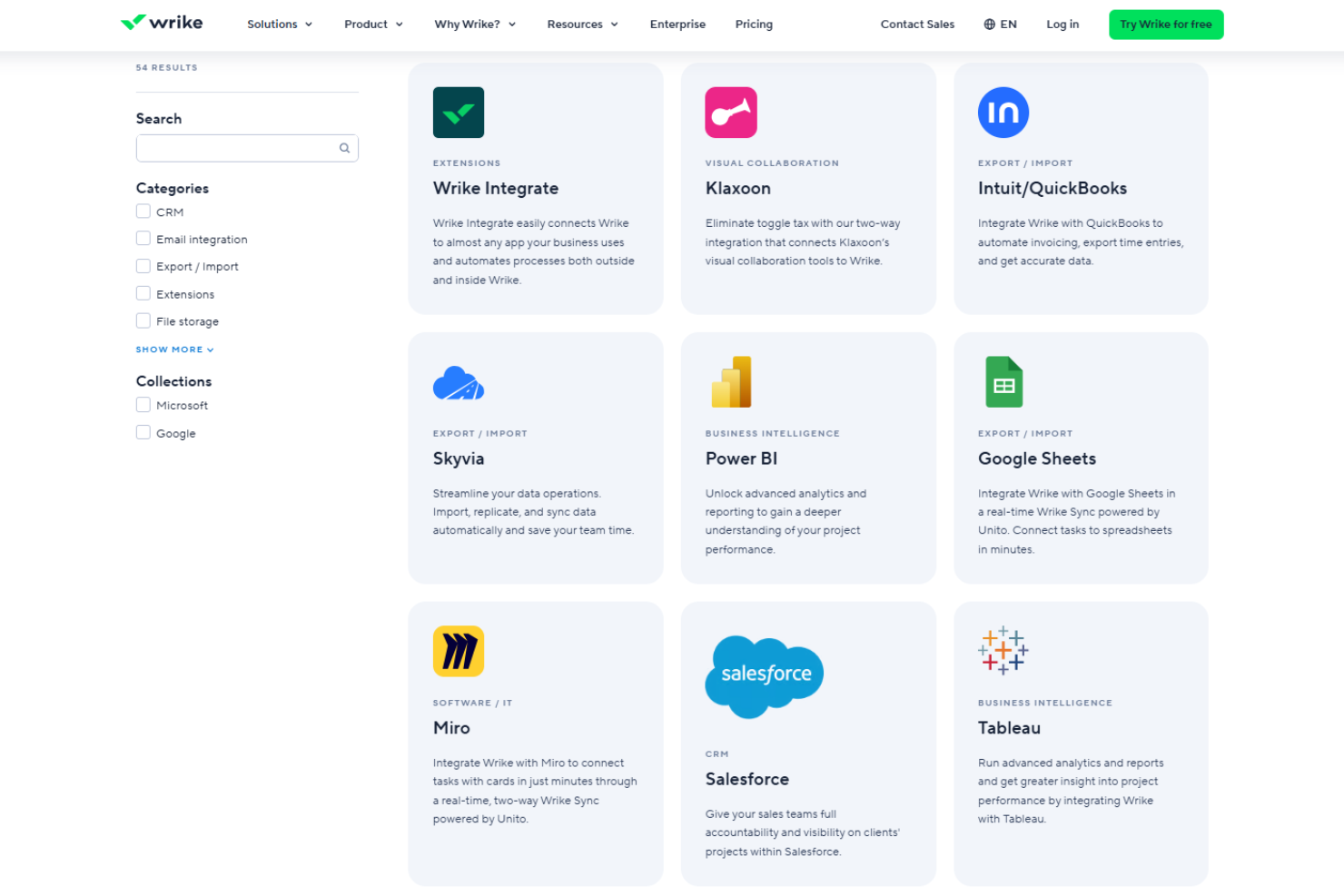Check the File storage checkbox

pos(143,320)
